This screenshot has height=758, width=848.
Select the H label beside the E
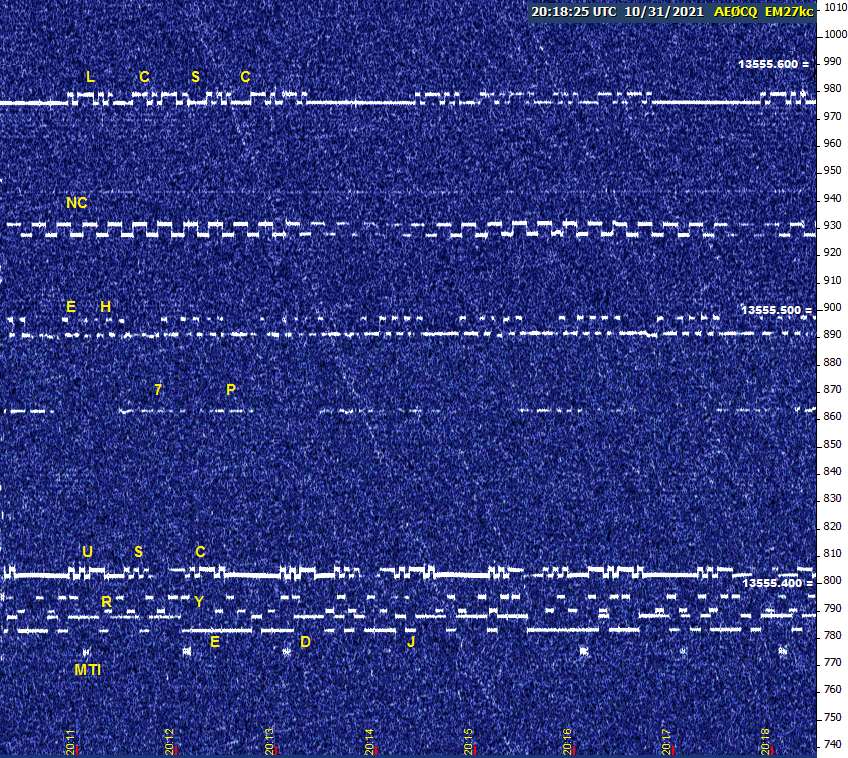coord(105,307)
